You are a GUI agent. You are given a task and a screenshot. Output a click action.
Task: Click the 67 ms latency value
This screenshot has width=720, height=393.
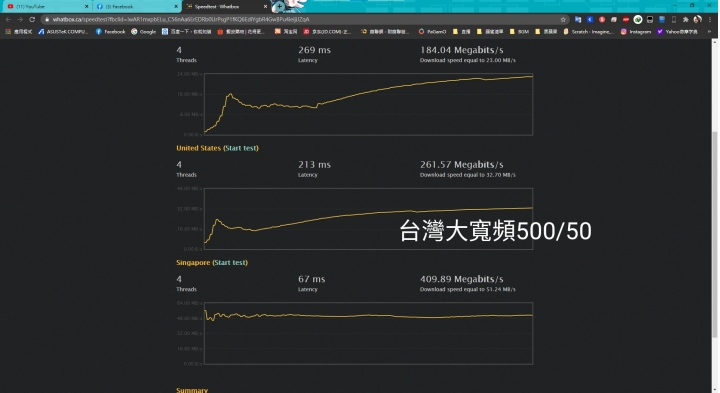tap(311, 279)
